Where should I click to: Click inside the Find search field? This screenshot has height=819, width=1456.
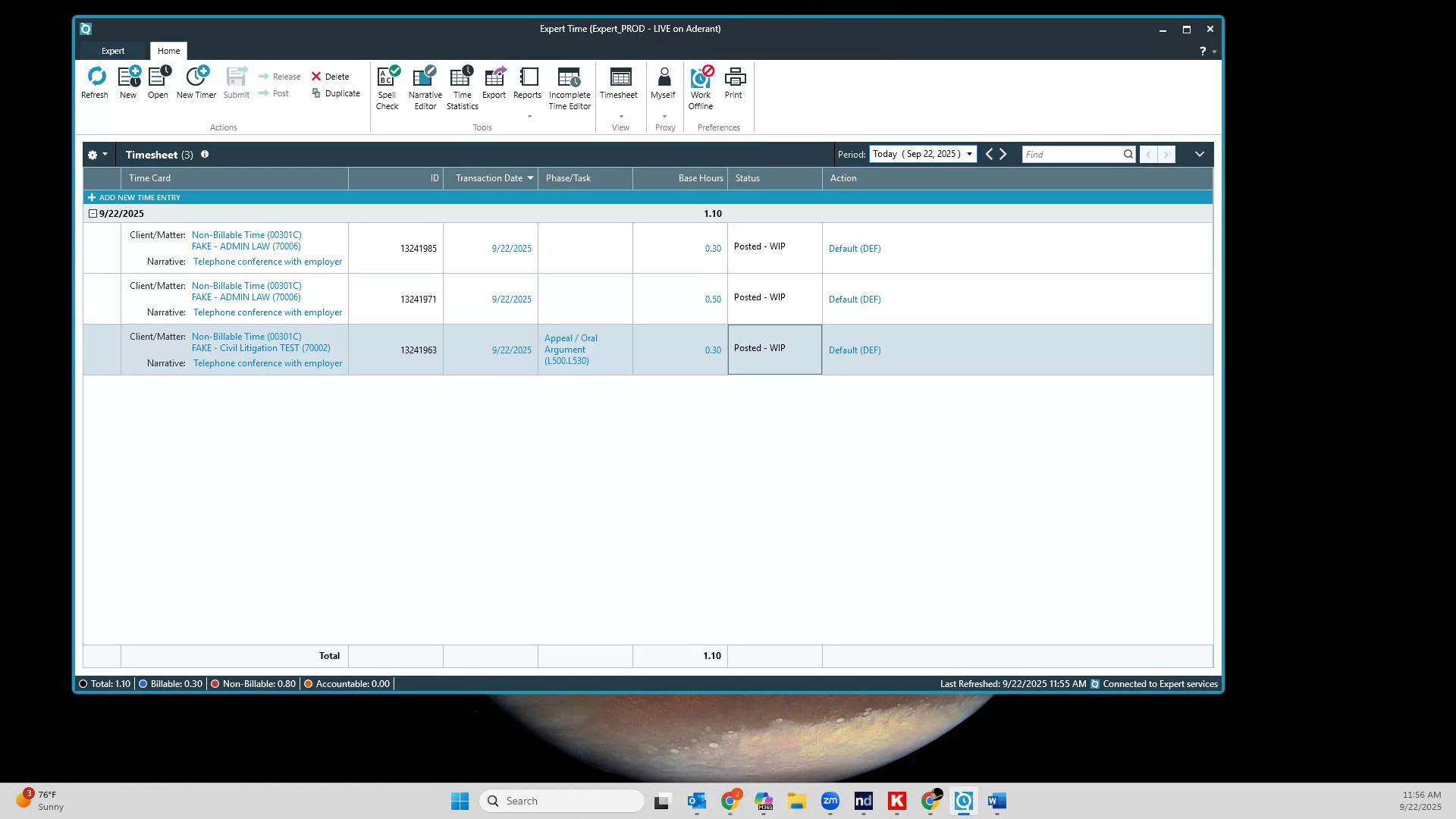(1073, 154)
